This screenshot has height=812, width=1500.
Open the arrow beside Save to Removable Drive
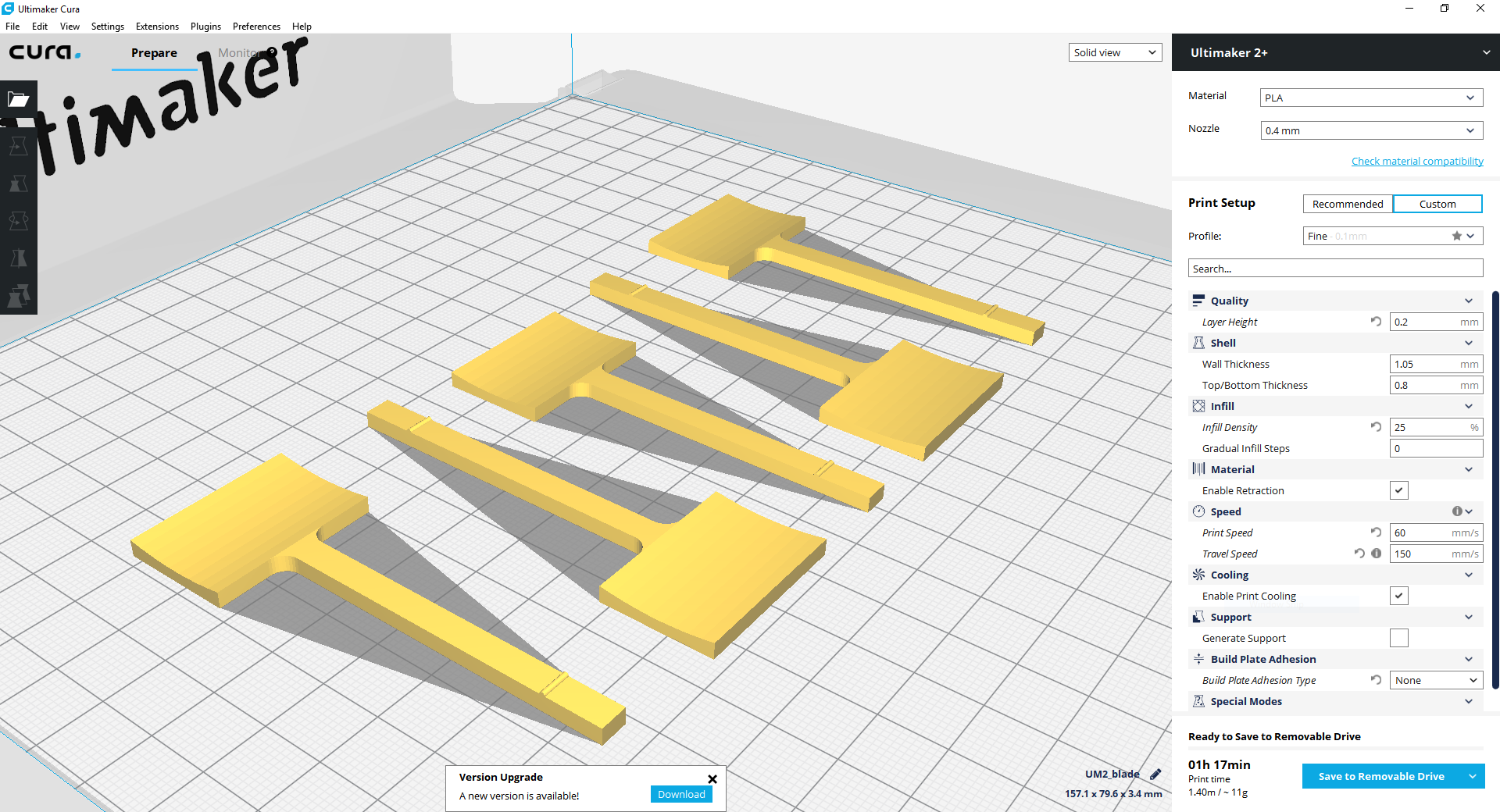coord(1473,776)
